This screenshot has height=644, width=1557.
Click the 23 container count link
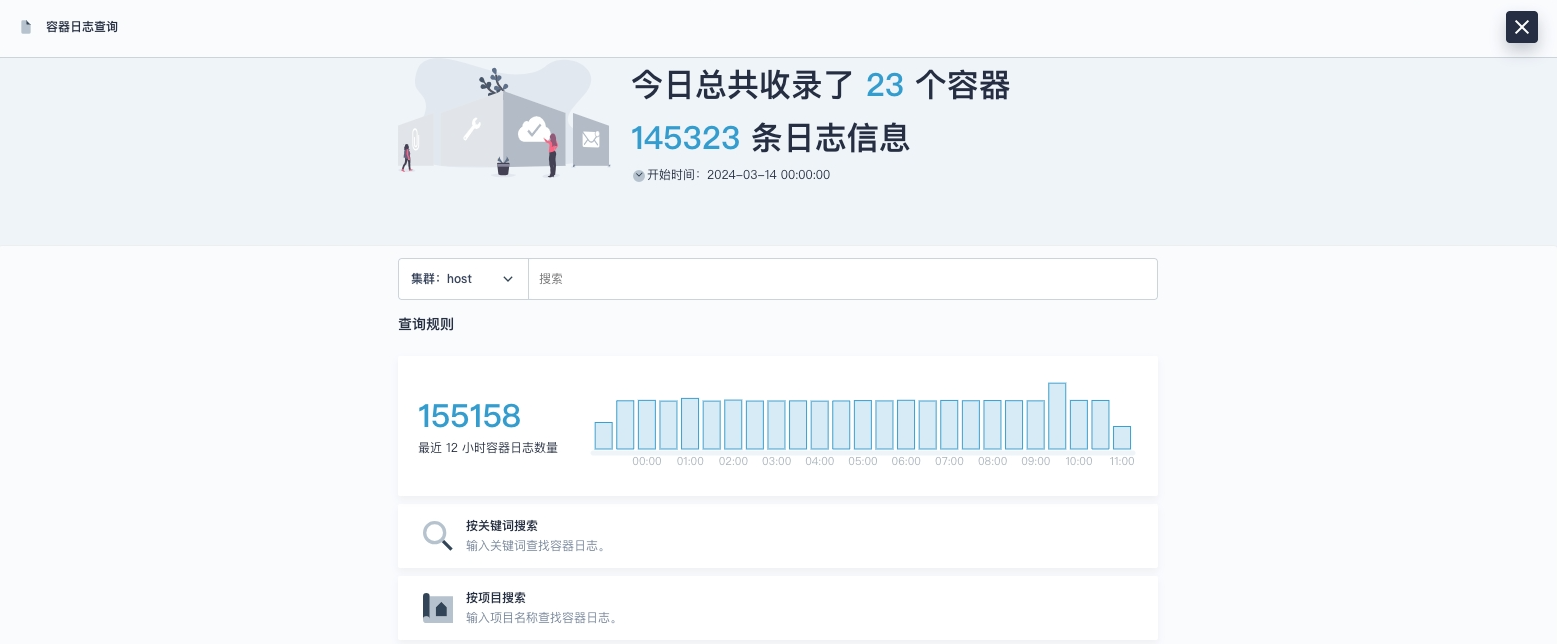tap(884, 85)
